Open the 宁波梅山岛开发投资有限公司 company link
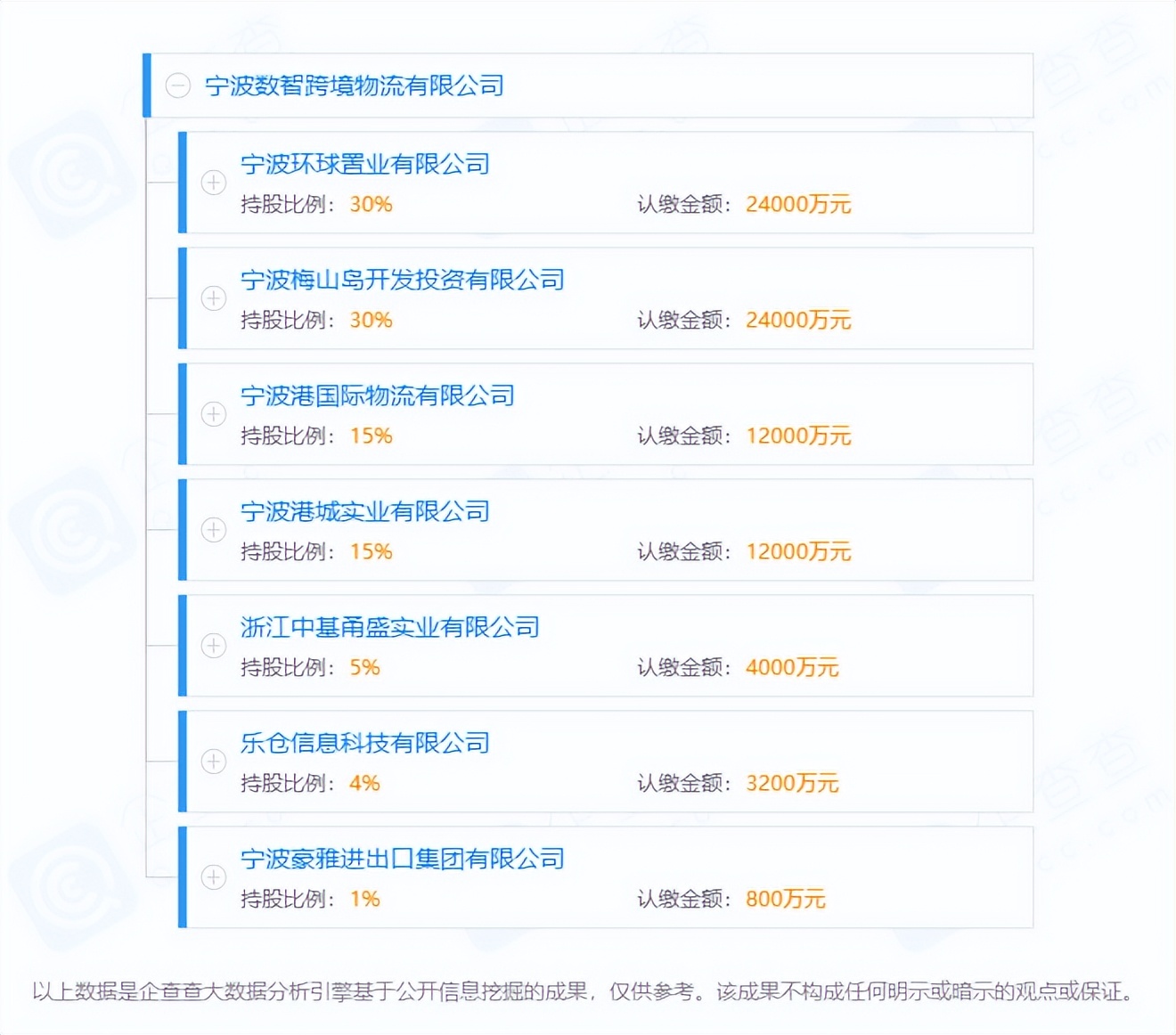The image size is (1176, 1035). (403, 280)
